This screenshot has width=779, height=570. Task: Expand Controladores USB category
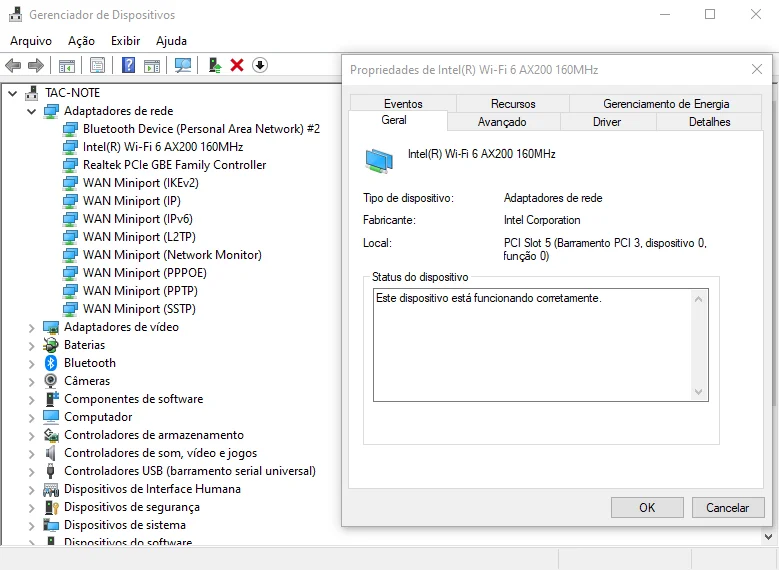[32, 471]
